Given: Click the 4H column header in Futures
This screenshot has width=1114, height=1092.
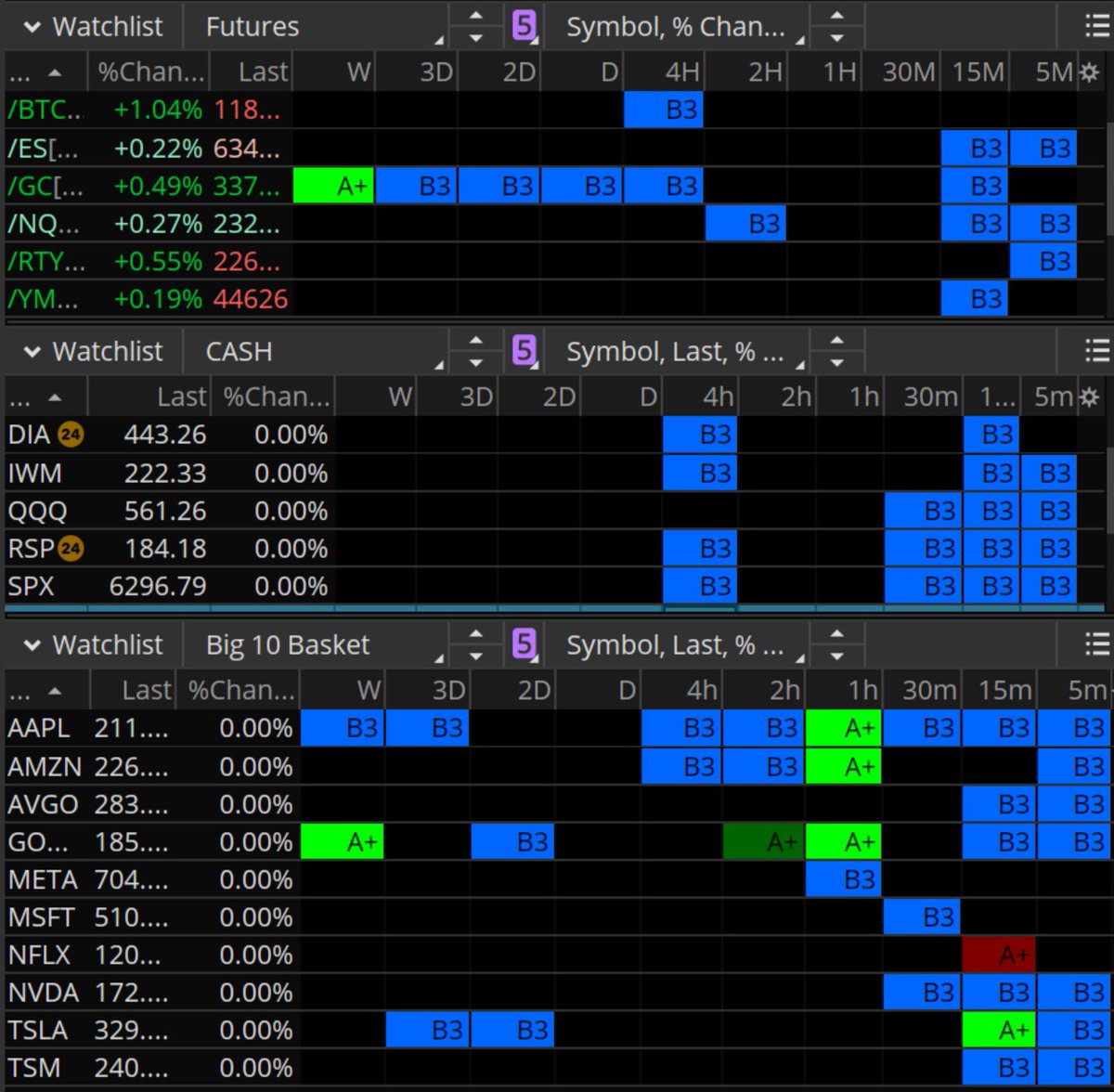Looking at the screenshot, I should pyautogui.click(x=664, y=72).
